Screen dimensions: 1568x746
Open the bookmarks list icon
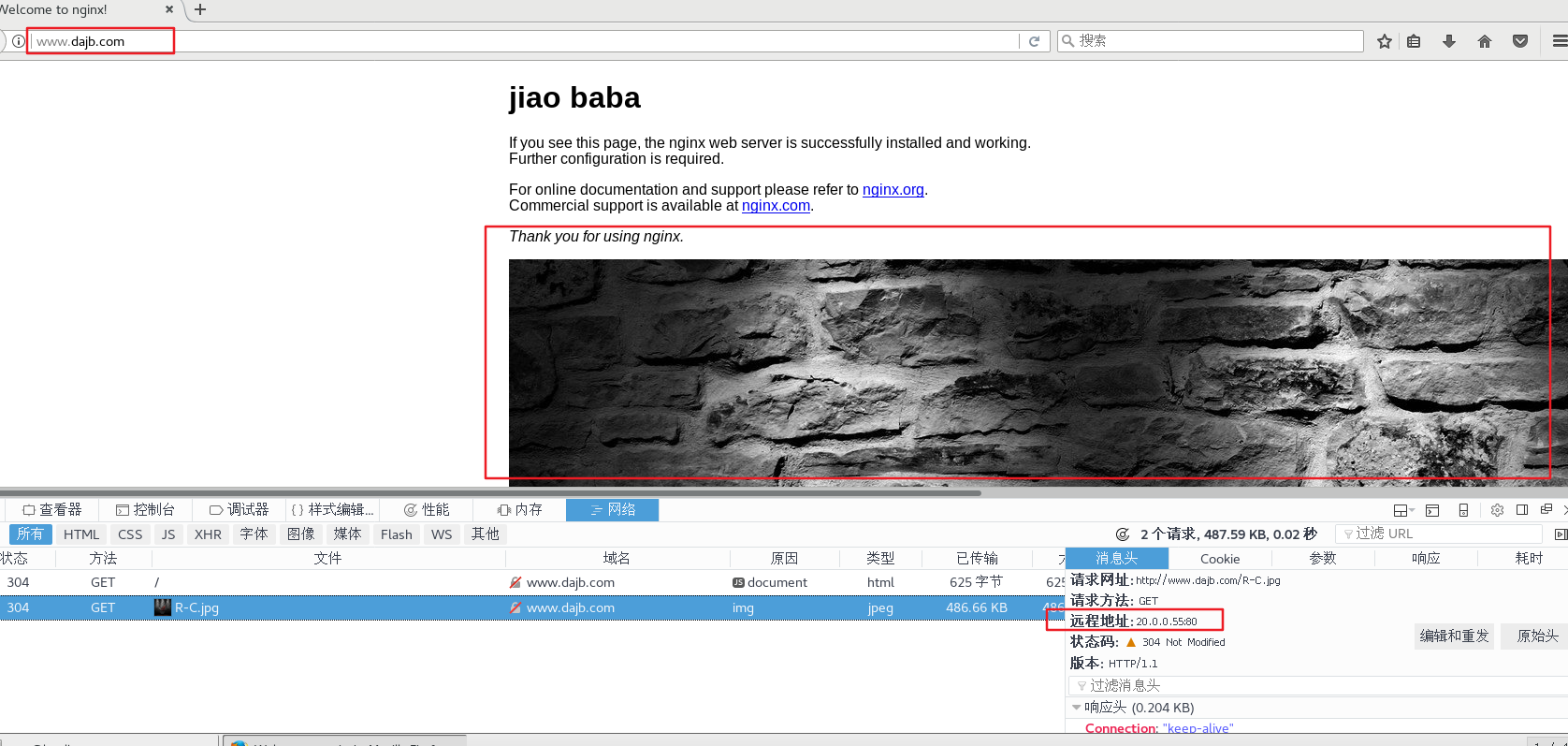[x=1414, y=41]
